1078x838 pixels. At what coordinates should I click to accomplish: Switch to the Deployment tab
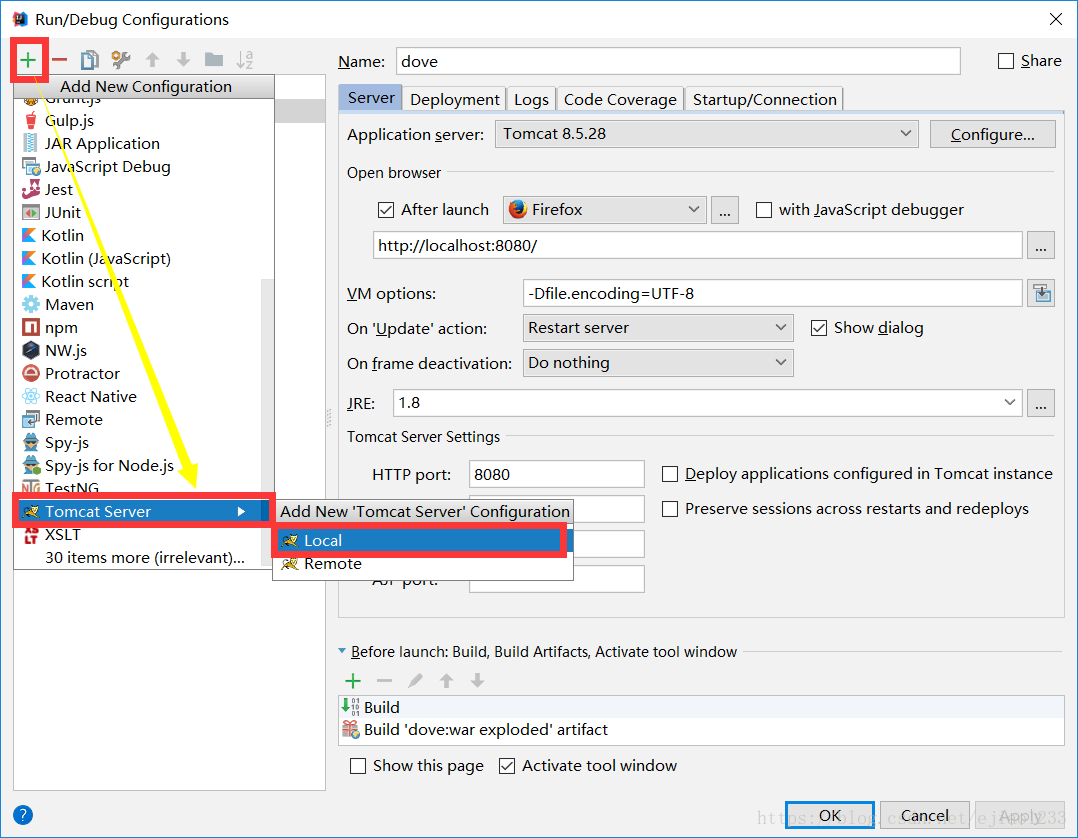click(454, 100)
